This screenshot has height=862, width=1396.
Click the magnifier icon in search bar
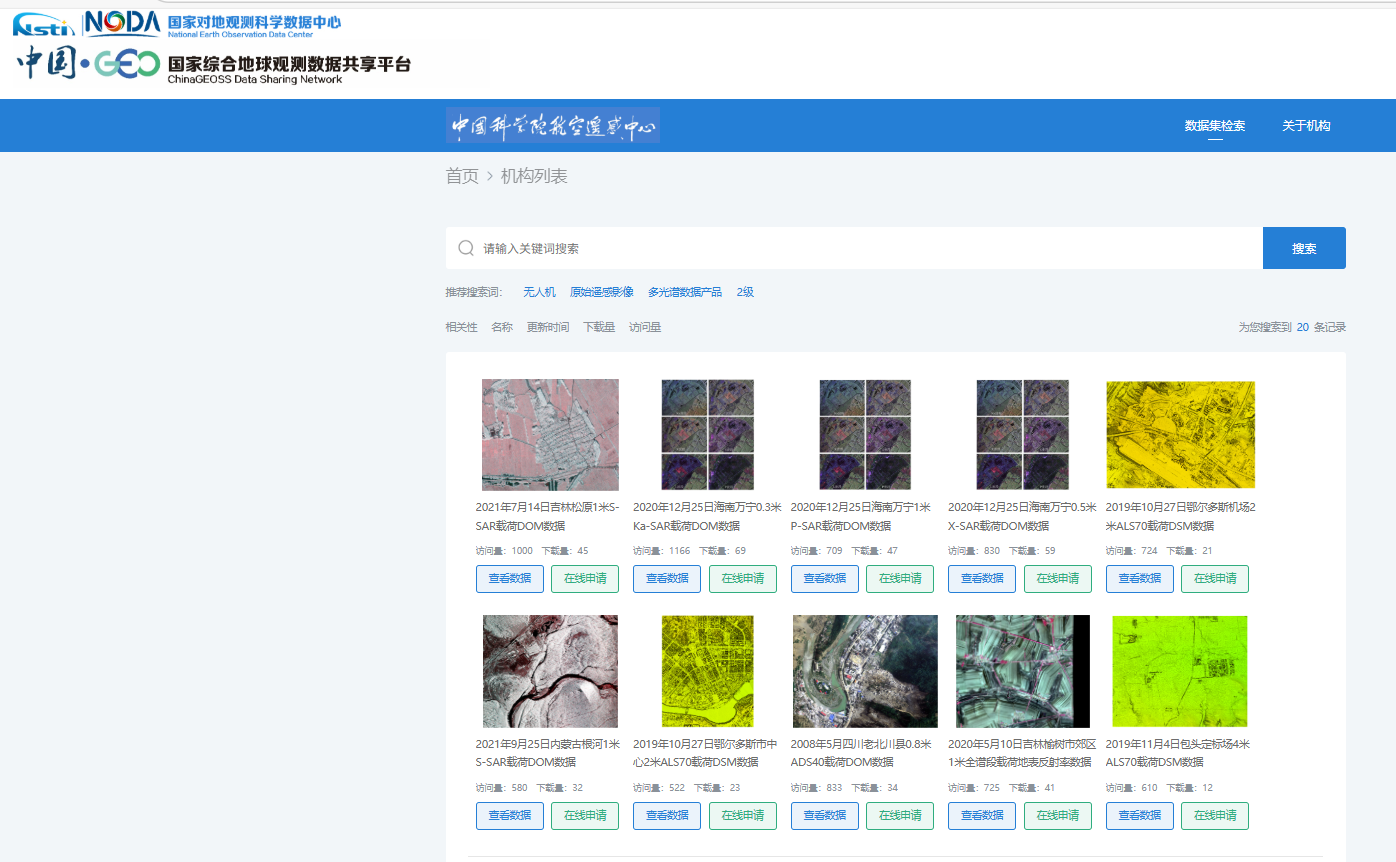(x=466, y=247)
